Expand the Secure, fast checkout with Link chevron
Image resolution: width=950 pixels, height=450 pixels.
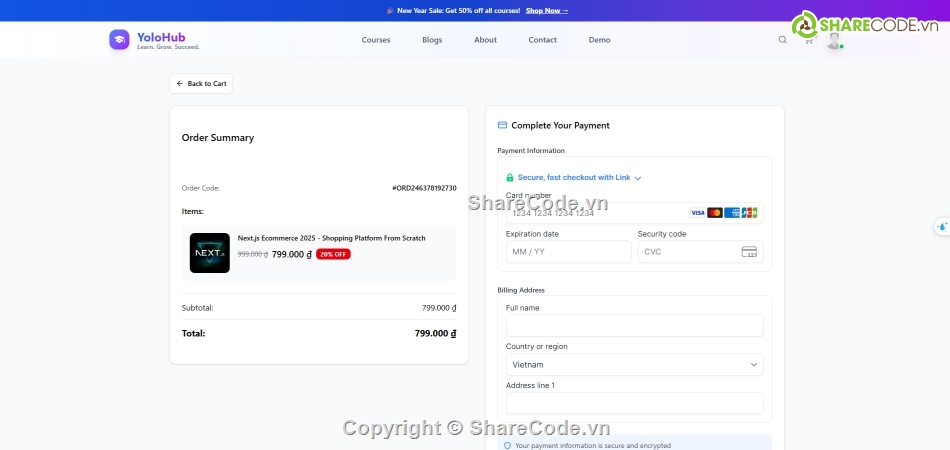tap(638, 178)
